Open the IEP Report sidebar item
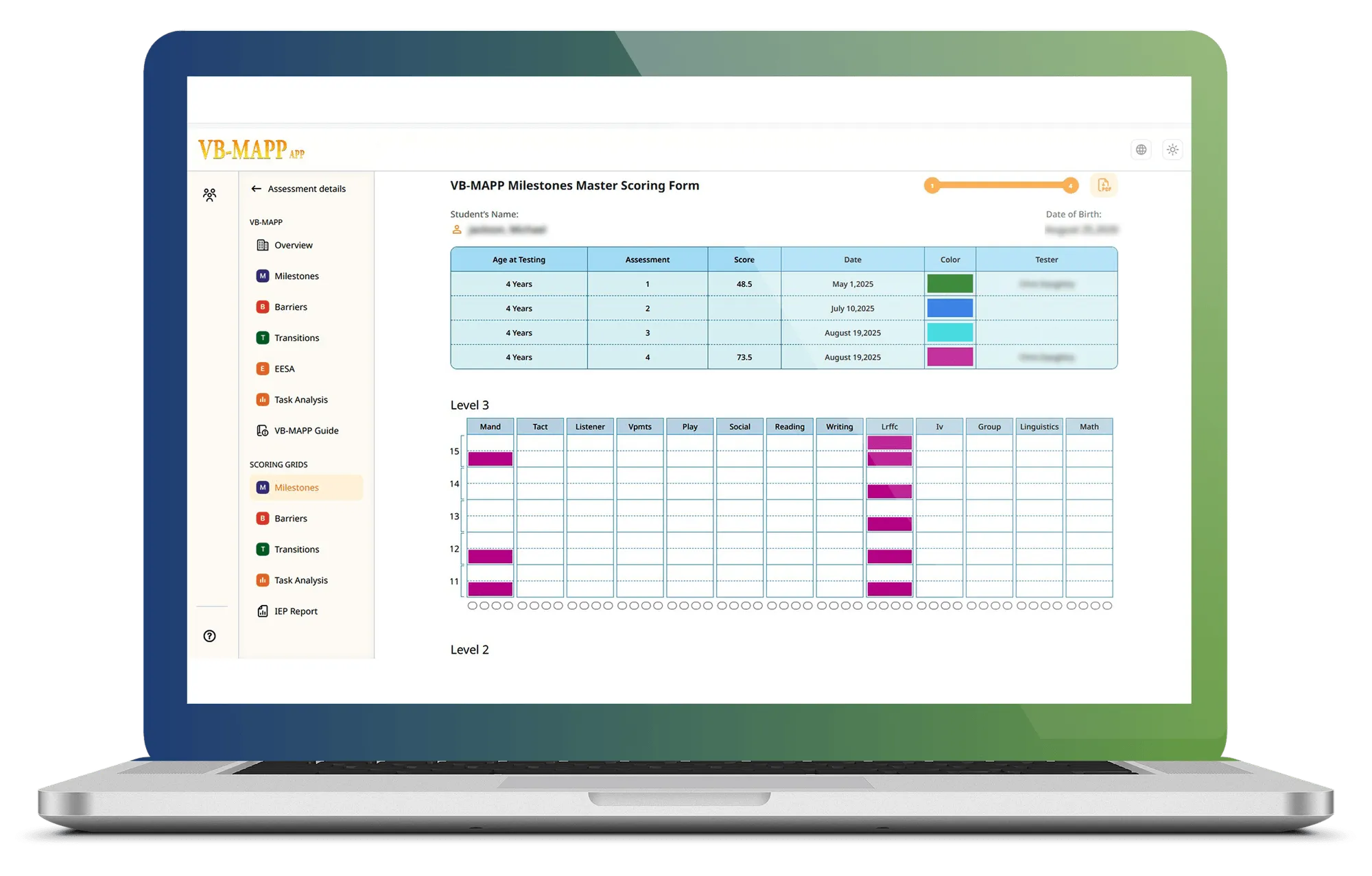 click(x=296, y=611)
